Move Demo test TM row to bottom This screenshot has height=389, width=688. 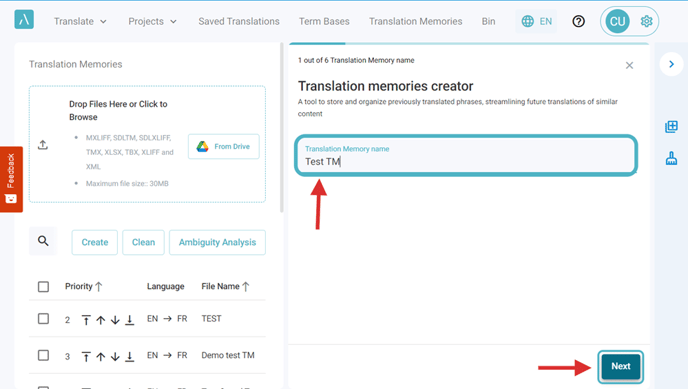click(x=129, y=357)
